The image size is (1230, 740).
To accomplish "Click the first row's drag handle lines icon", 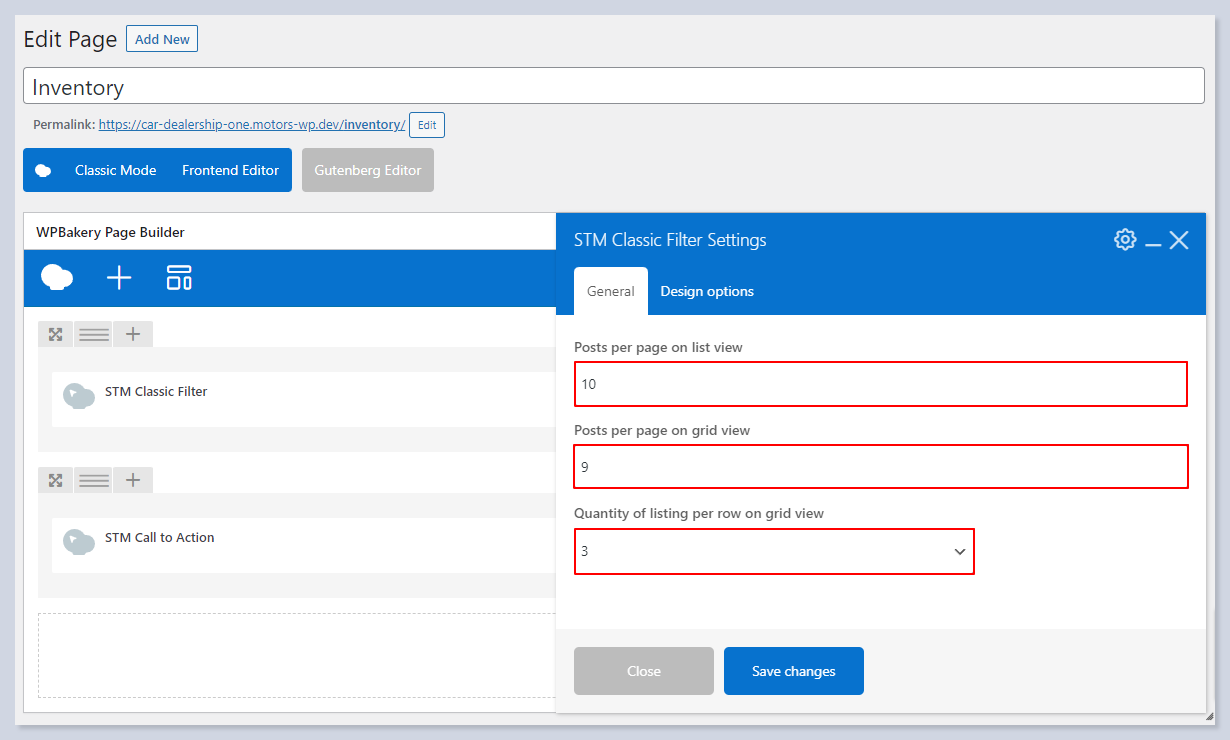I will (x=94, y=334).
